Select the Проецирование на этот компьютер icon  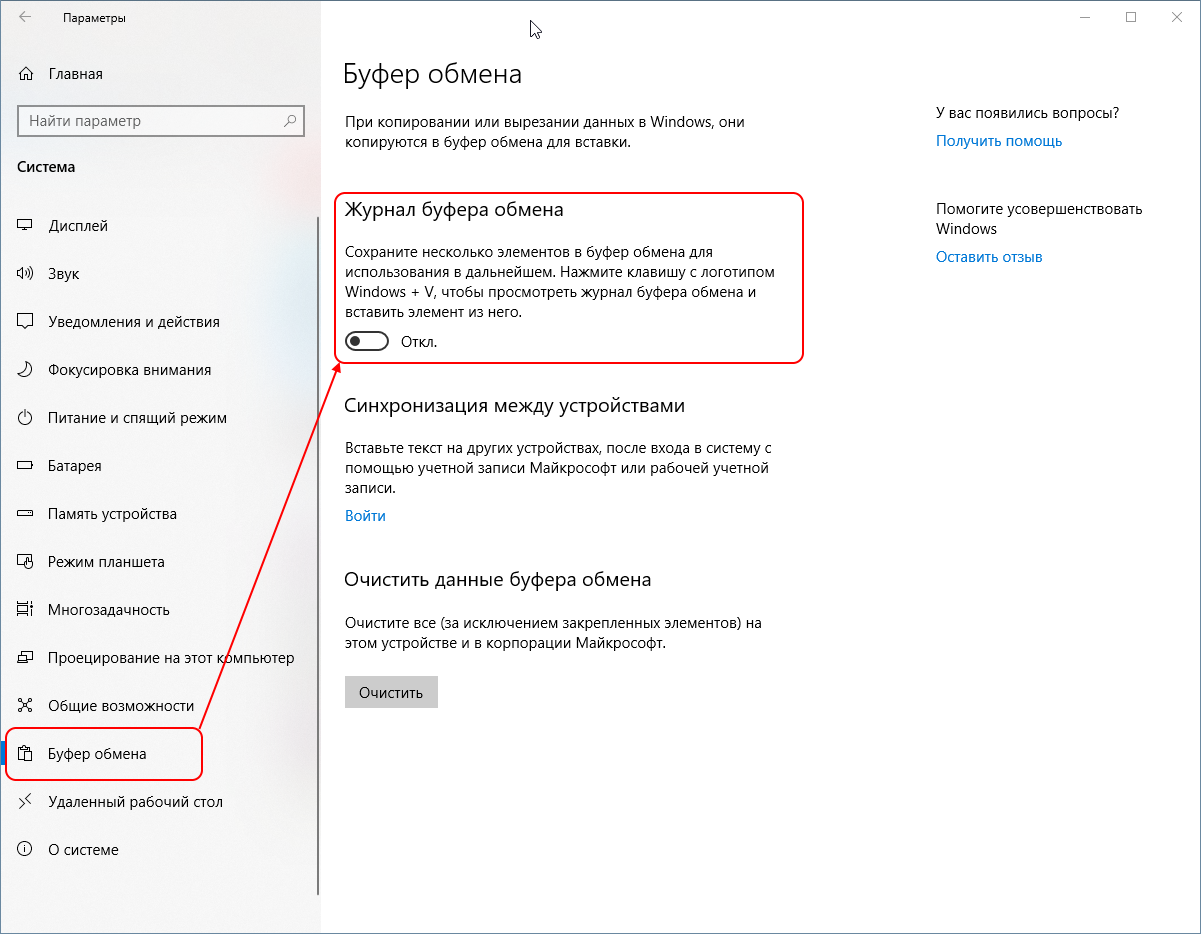[x=23, y=657]
